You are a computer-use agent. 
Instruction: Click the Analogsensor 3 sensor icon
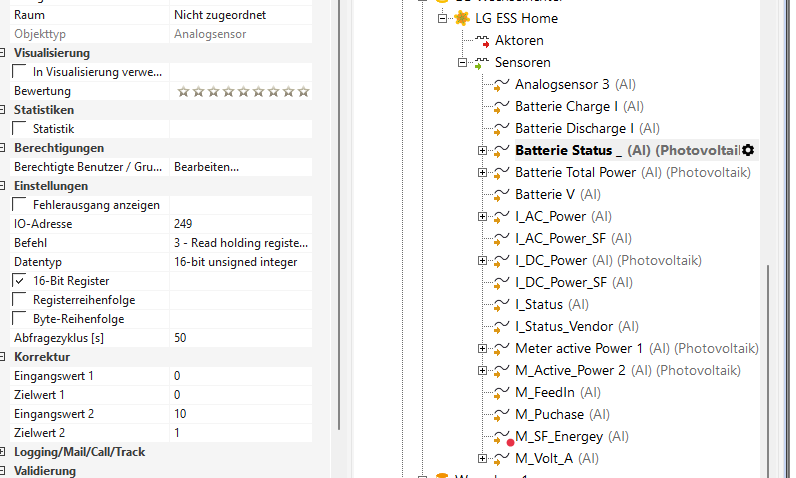502,84
